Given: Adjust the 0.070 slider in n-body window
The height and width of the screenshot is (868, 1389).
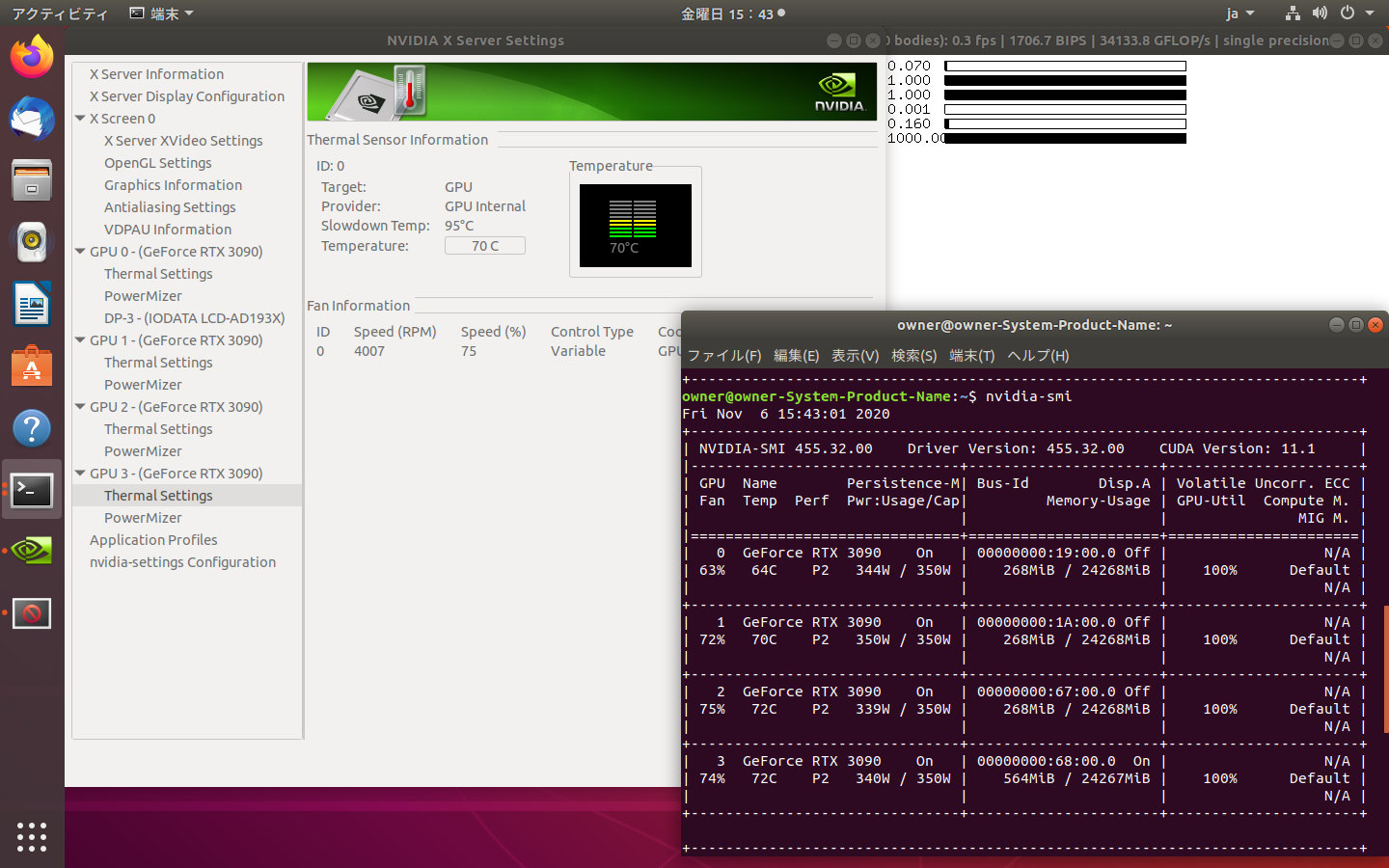Looking at the screenshot, I should 1065,67.
